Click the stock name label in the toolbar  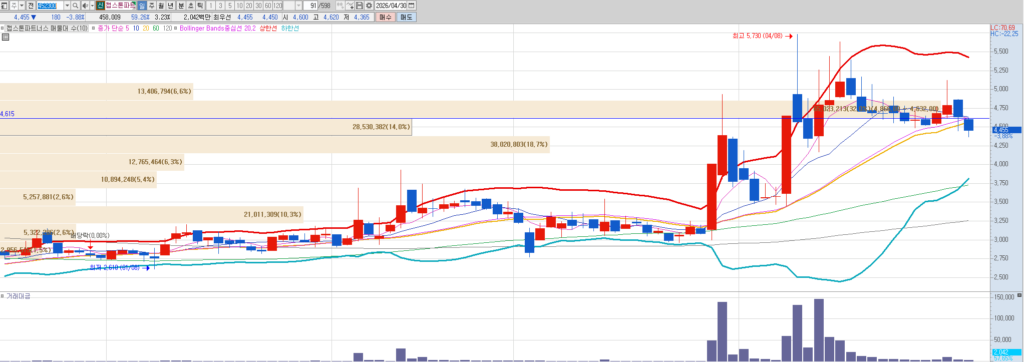[x=121, y=5]
